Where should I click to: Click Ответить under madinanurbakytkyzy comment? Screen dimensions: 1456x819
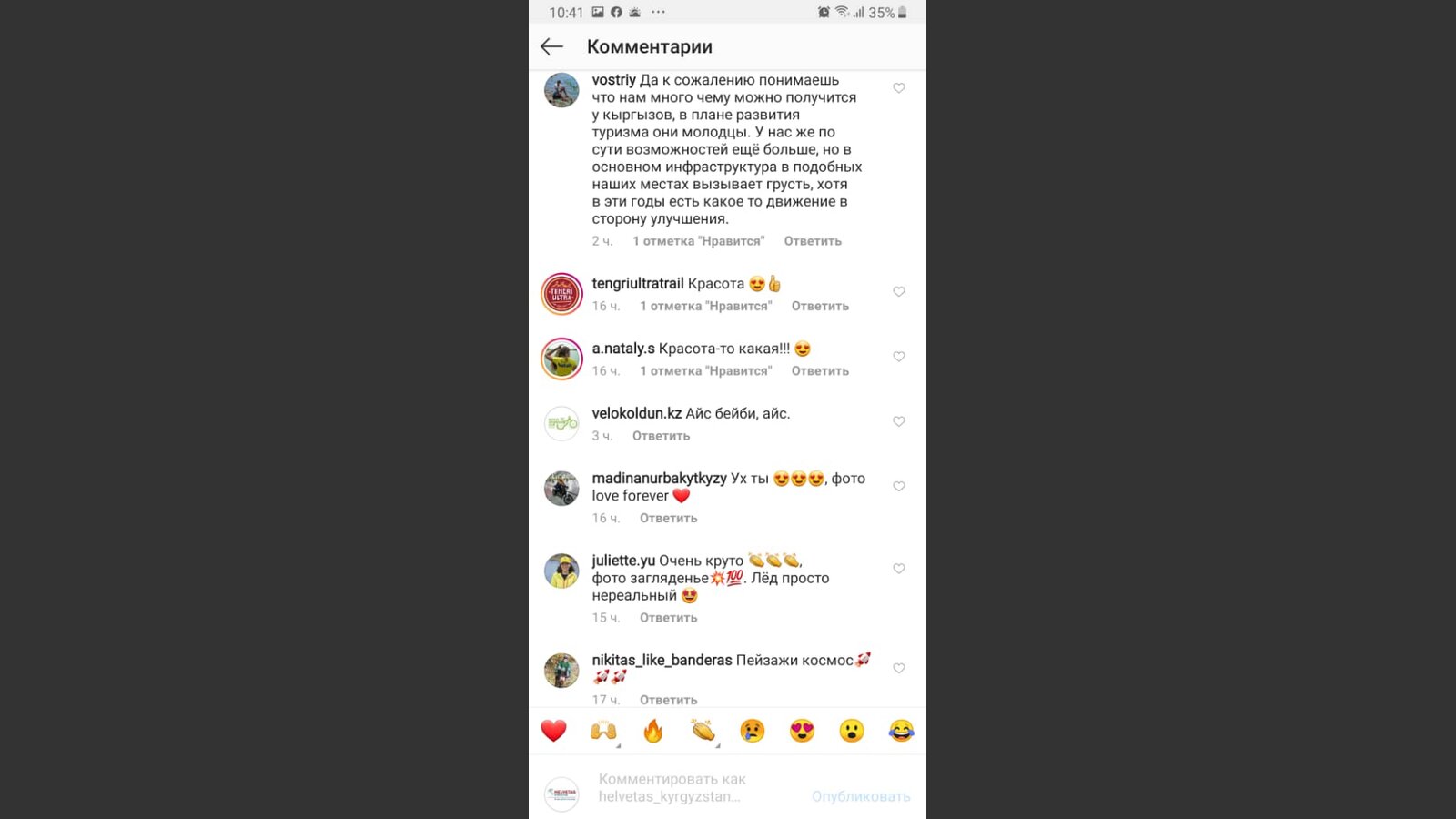click(x=669, y=518)
